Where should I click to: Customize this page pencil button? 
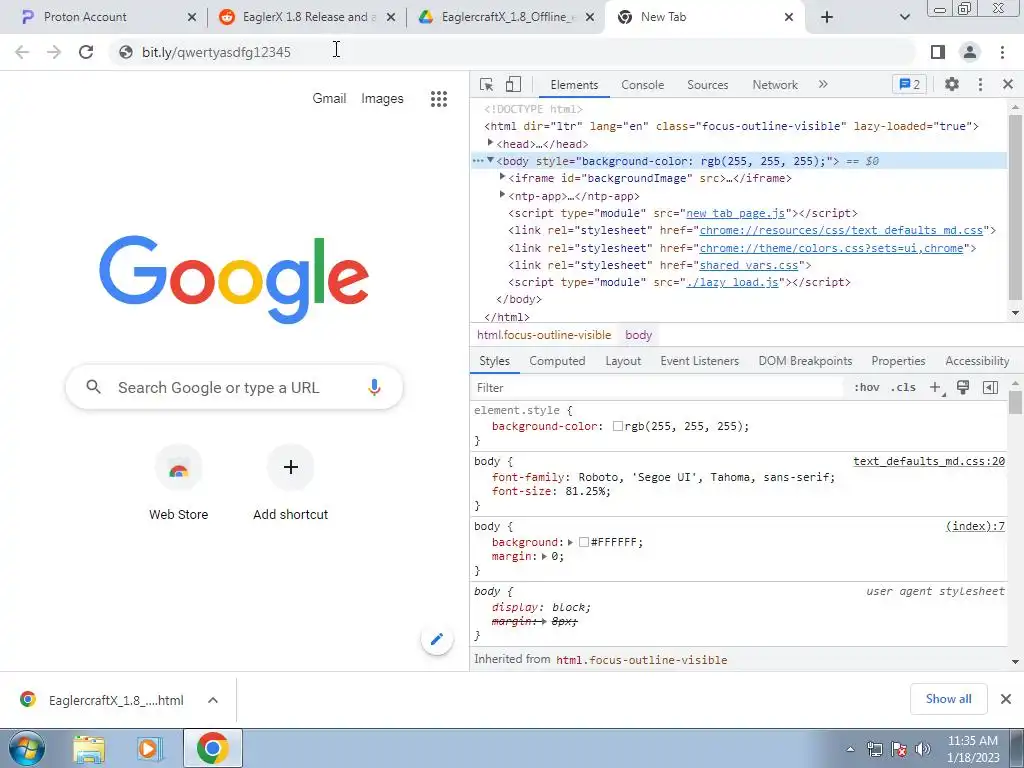(437, 639)
